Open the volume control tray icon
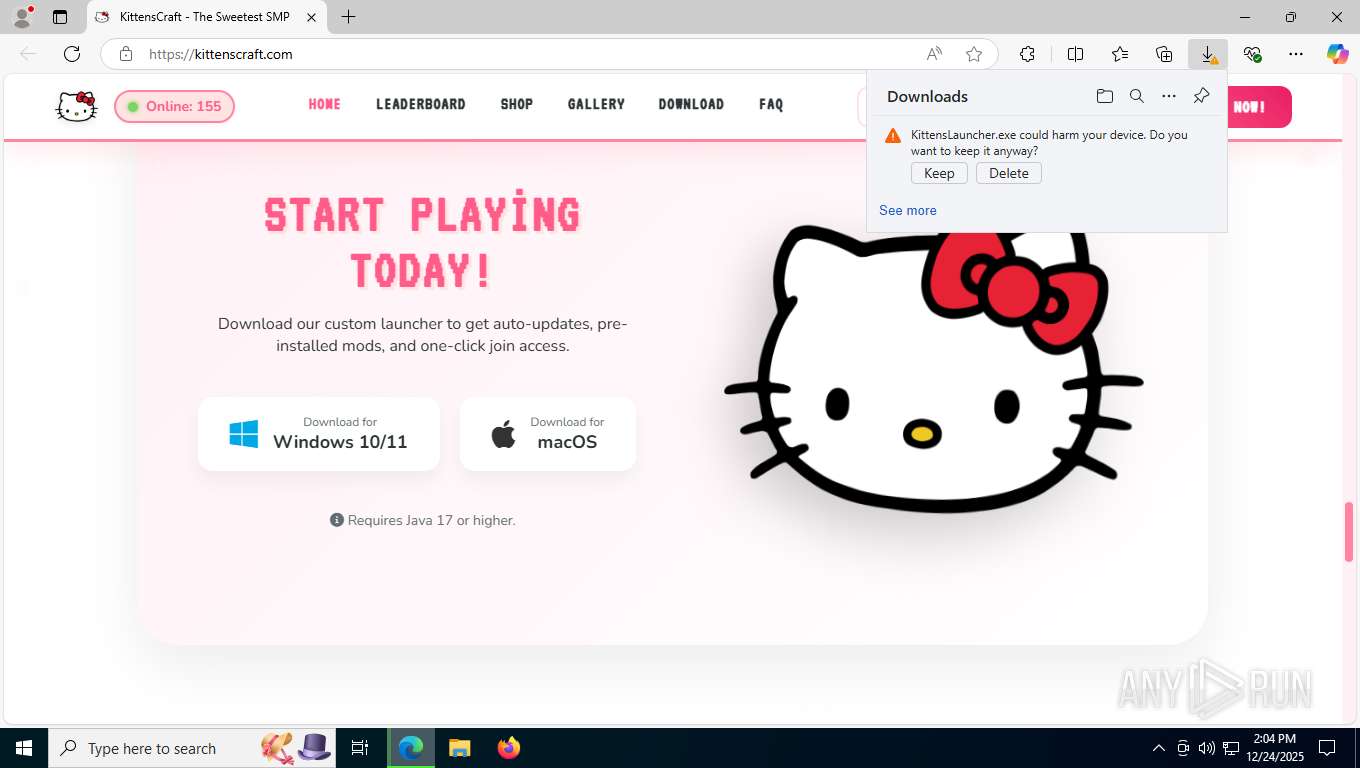Viewport: 1360px width, 768px height. (1206, 748)
